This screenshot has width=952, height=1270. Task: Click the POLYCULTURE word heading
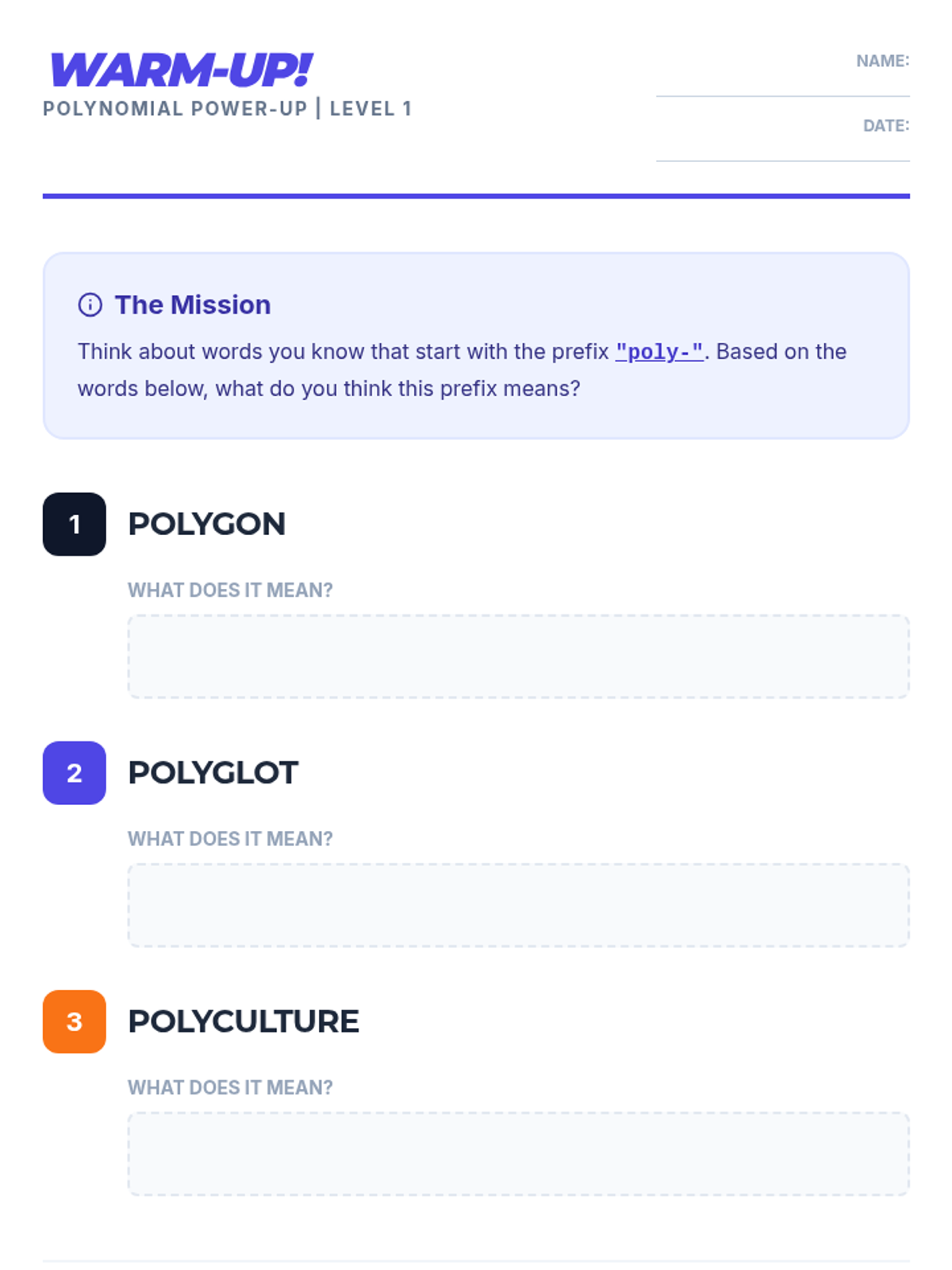pyautogui.click(x=243, y=1021)
